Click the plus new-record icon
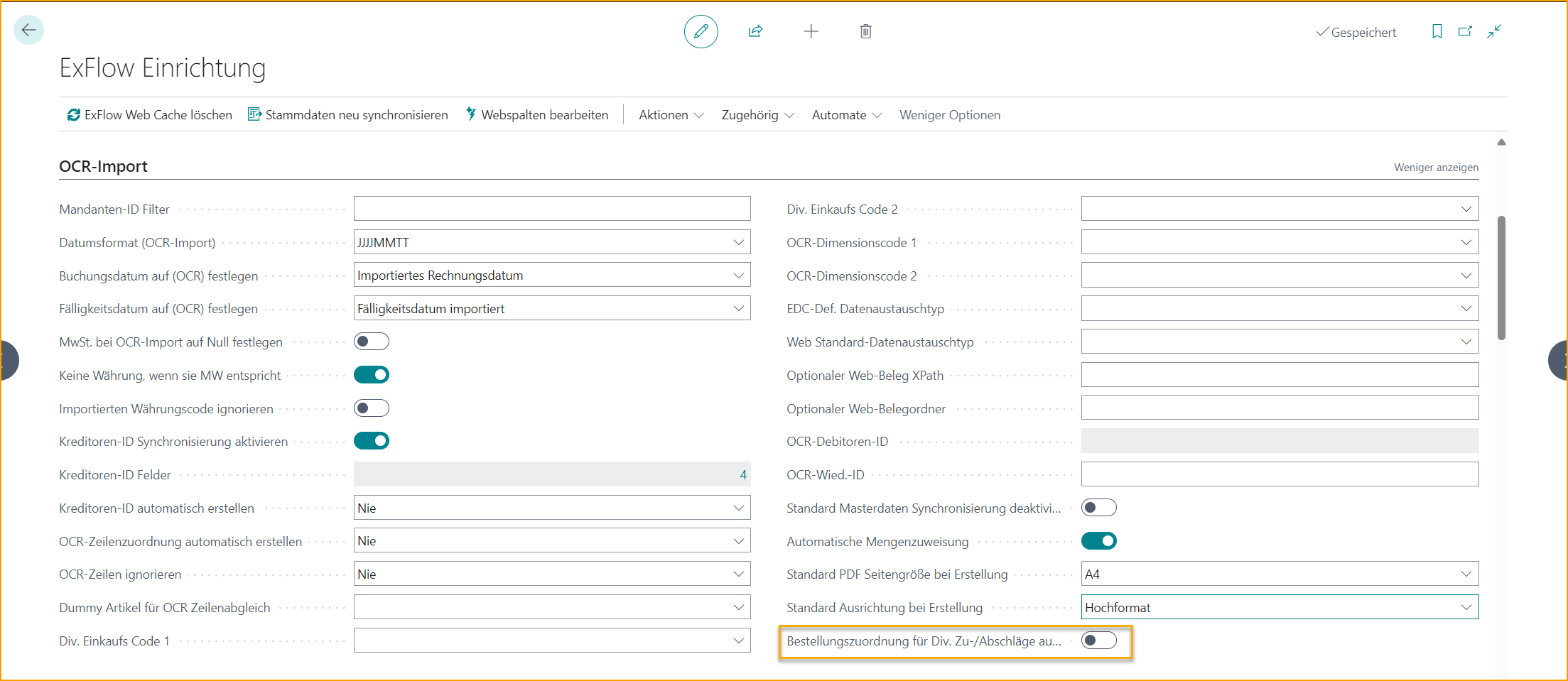 pyautogui.click(x=811, y=31)
